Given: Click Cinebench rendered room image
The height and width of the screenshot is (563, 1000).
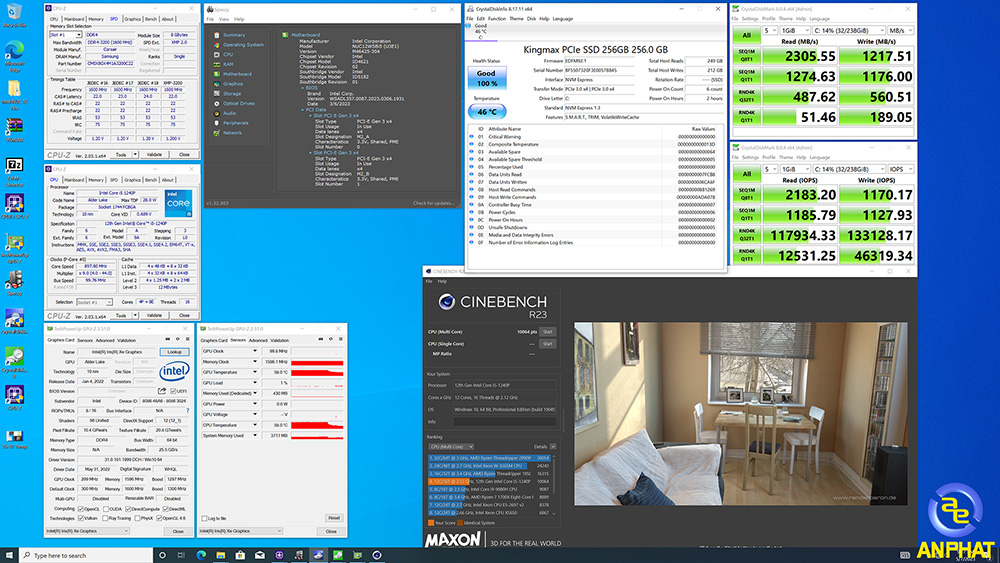Looking at the screenshot, I should coord(740,414).
